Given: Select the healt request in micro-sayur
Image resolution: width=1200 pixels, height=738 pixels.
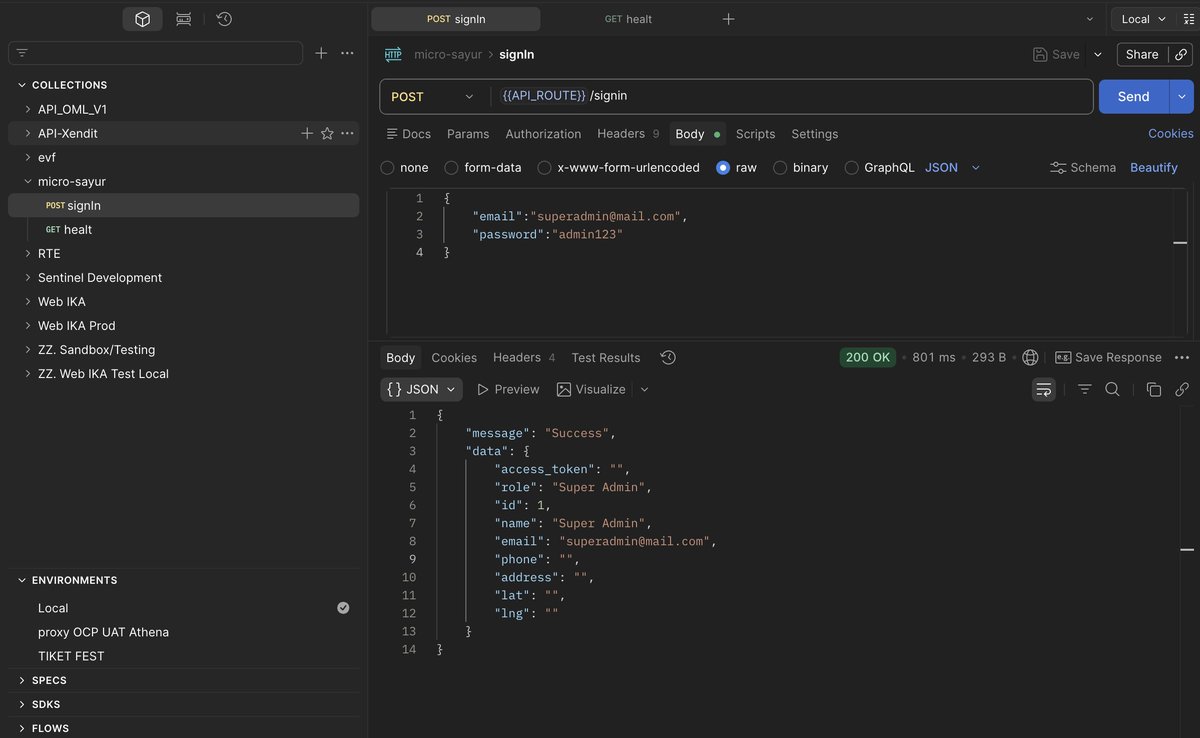Looking at the screenshot, I should pos(183,229).
